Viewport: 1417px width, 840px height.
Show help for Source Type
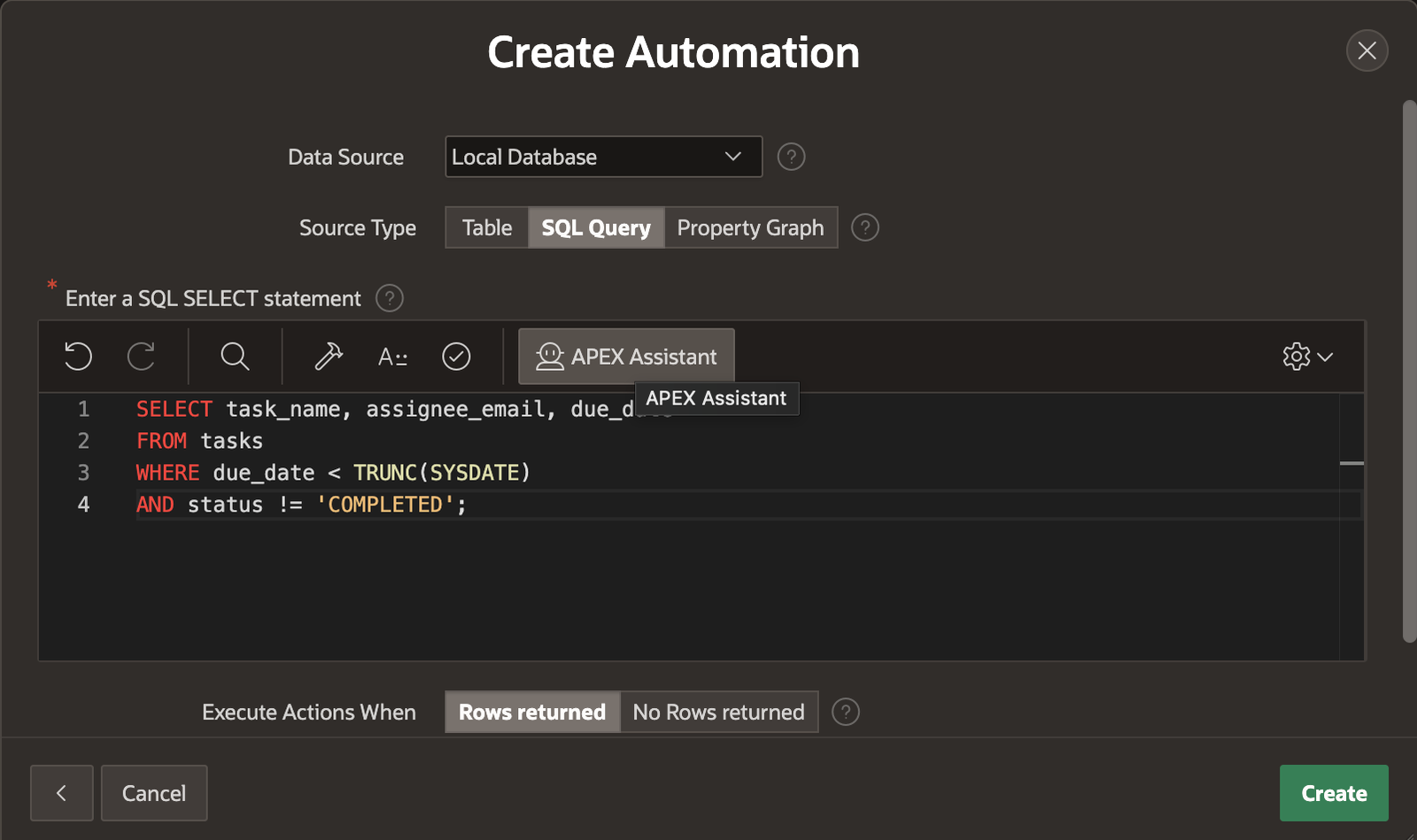pyautogui.click(x=865, y=227)
